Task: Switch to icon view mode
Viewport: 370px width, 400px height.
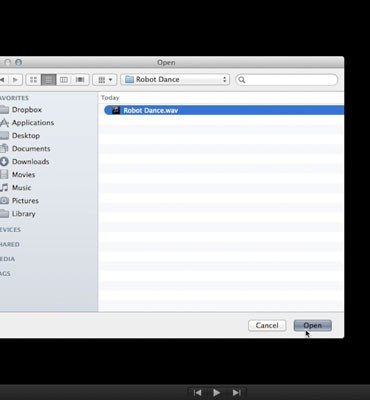Action: (x=33, y=80)
